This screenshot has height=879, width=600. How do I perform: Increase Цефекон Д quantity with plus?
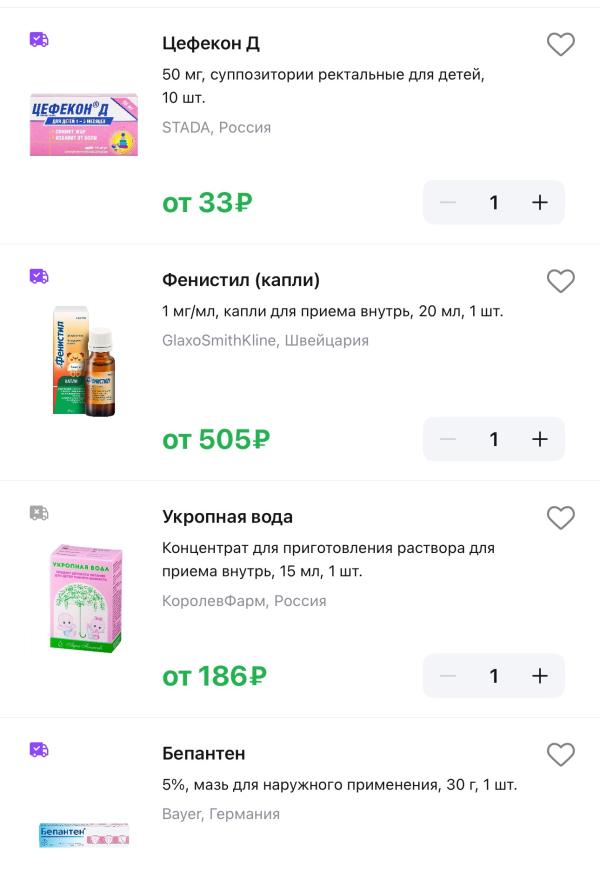tap(540, 202)
